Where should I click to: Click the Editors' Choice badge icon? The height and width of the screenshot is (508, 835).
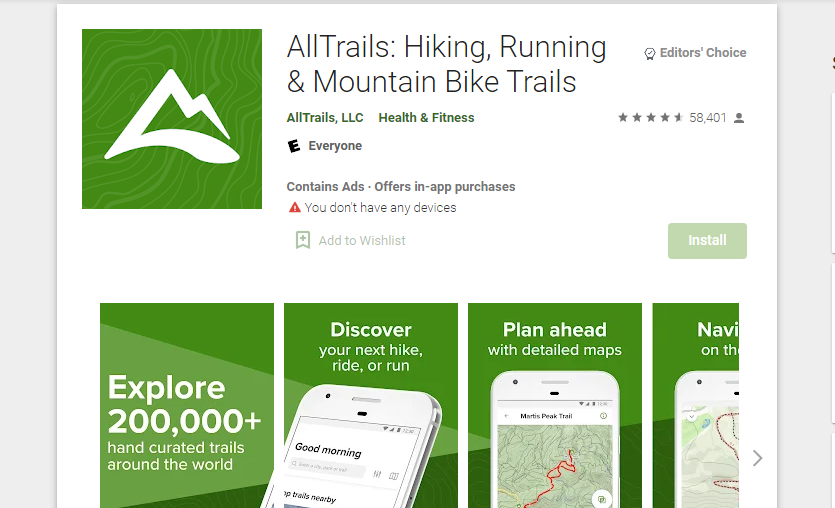[x=650, y=53]
